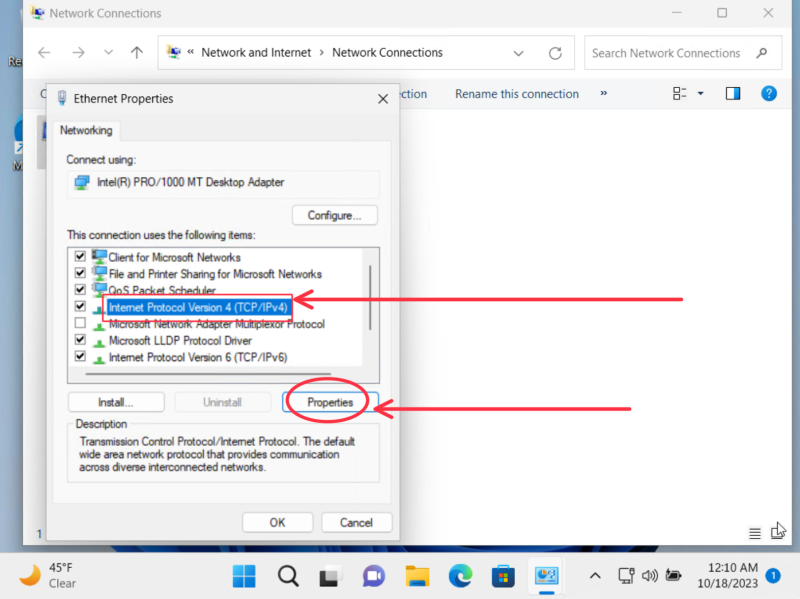Click the Up directory arrow icon
This screenshot has width=800, height=599.
pyautogui.click(x=137, y=53)
